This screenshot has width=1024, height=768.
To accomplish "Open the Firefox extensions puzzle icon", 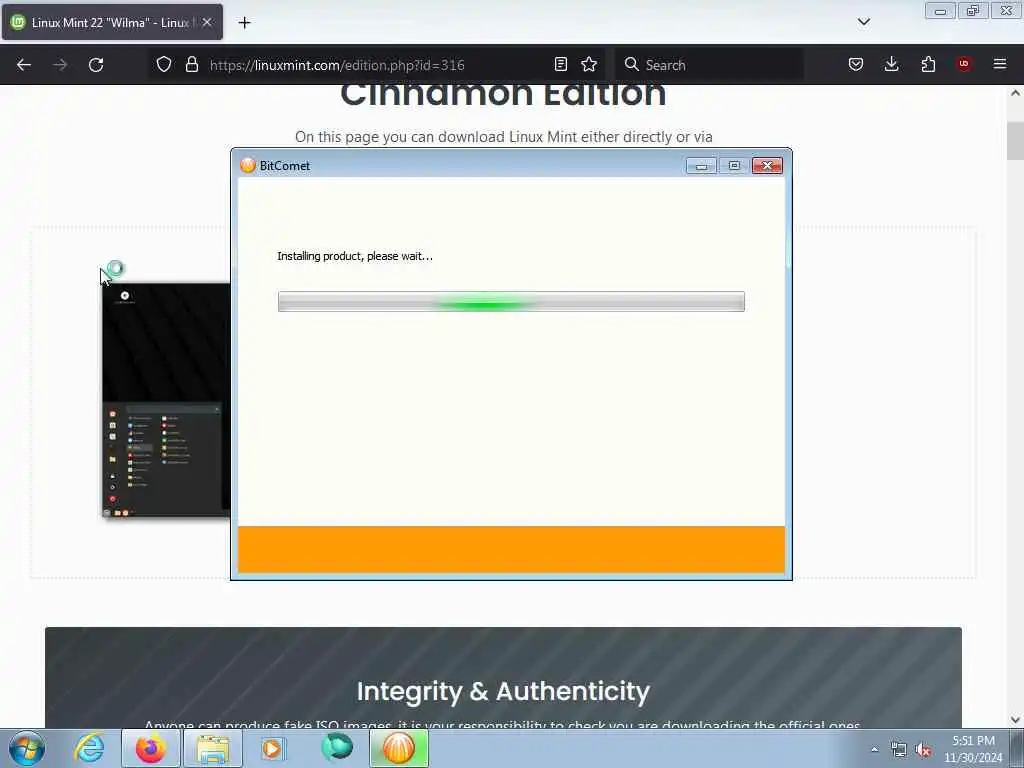I will tap(928, 64).
